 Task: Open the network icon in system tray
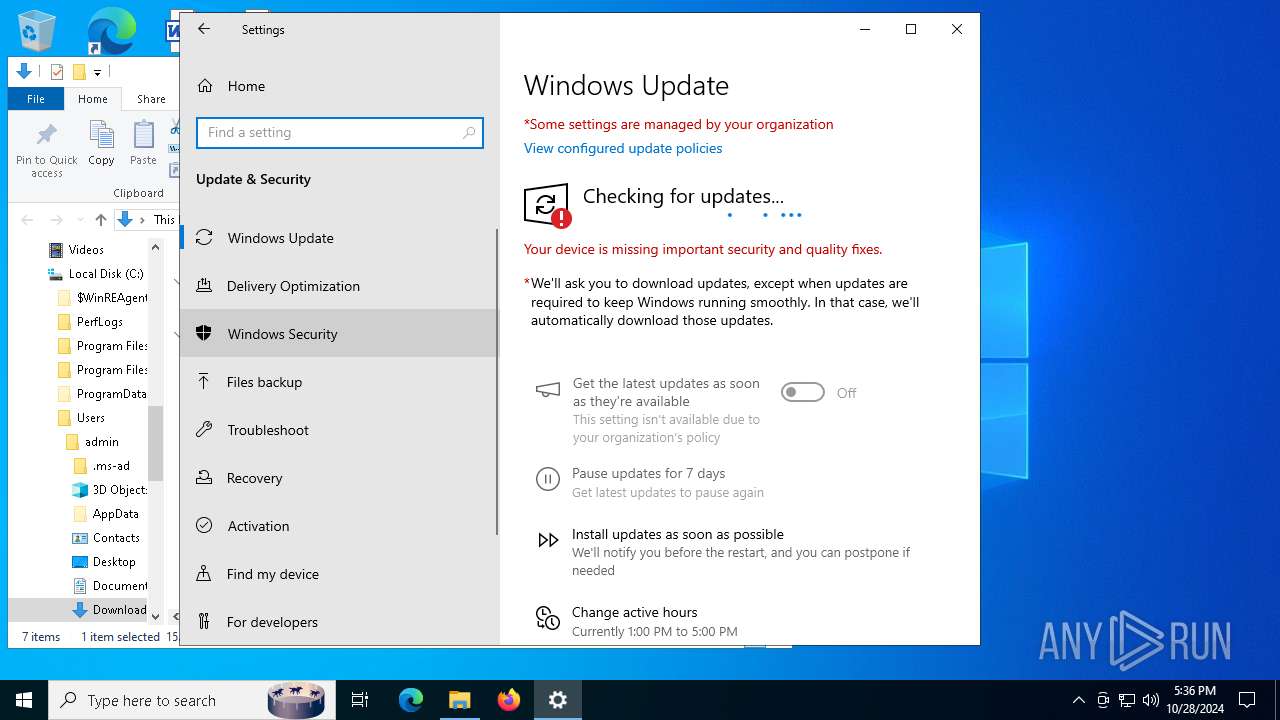pos(1127,700)
